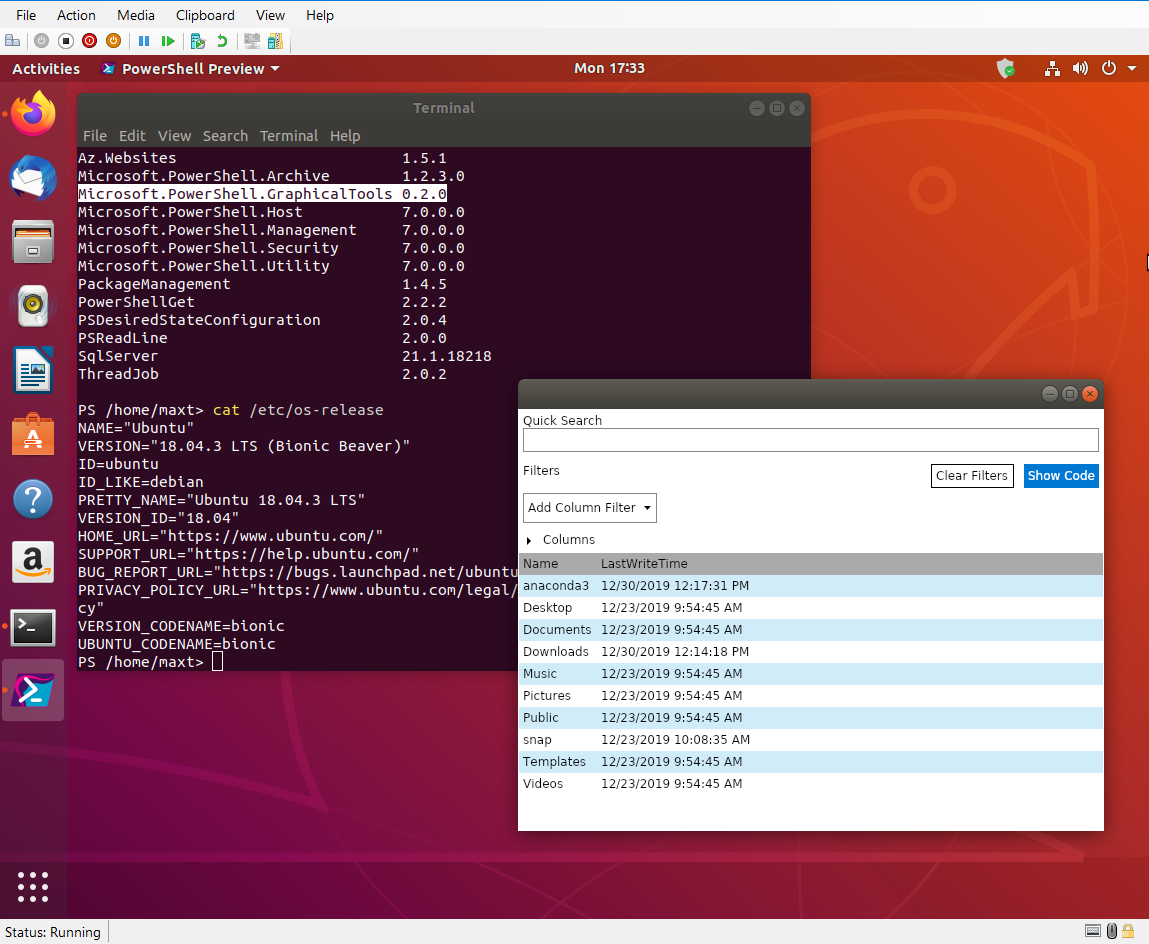The width and height of the screenshot is (1149, 944).
Task: Open the wired network status icon
Action: pos(1052,69)
